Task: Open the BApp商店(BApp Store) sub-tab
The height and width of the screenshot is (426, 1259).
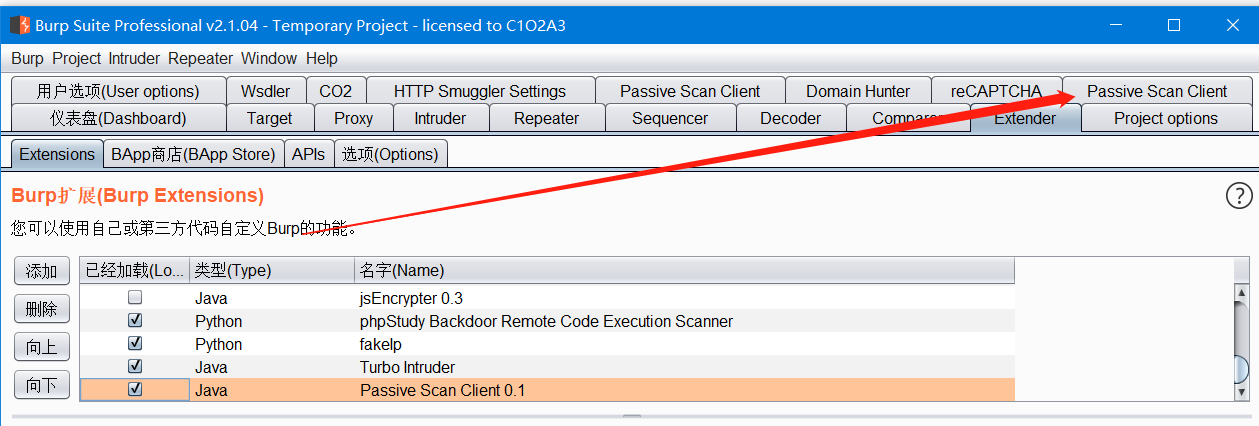Action: click(x=193, y=154)
